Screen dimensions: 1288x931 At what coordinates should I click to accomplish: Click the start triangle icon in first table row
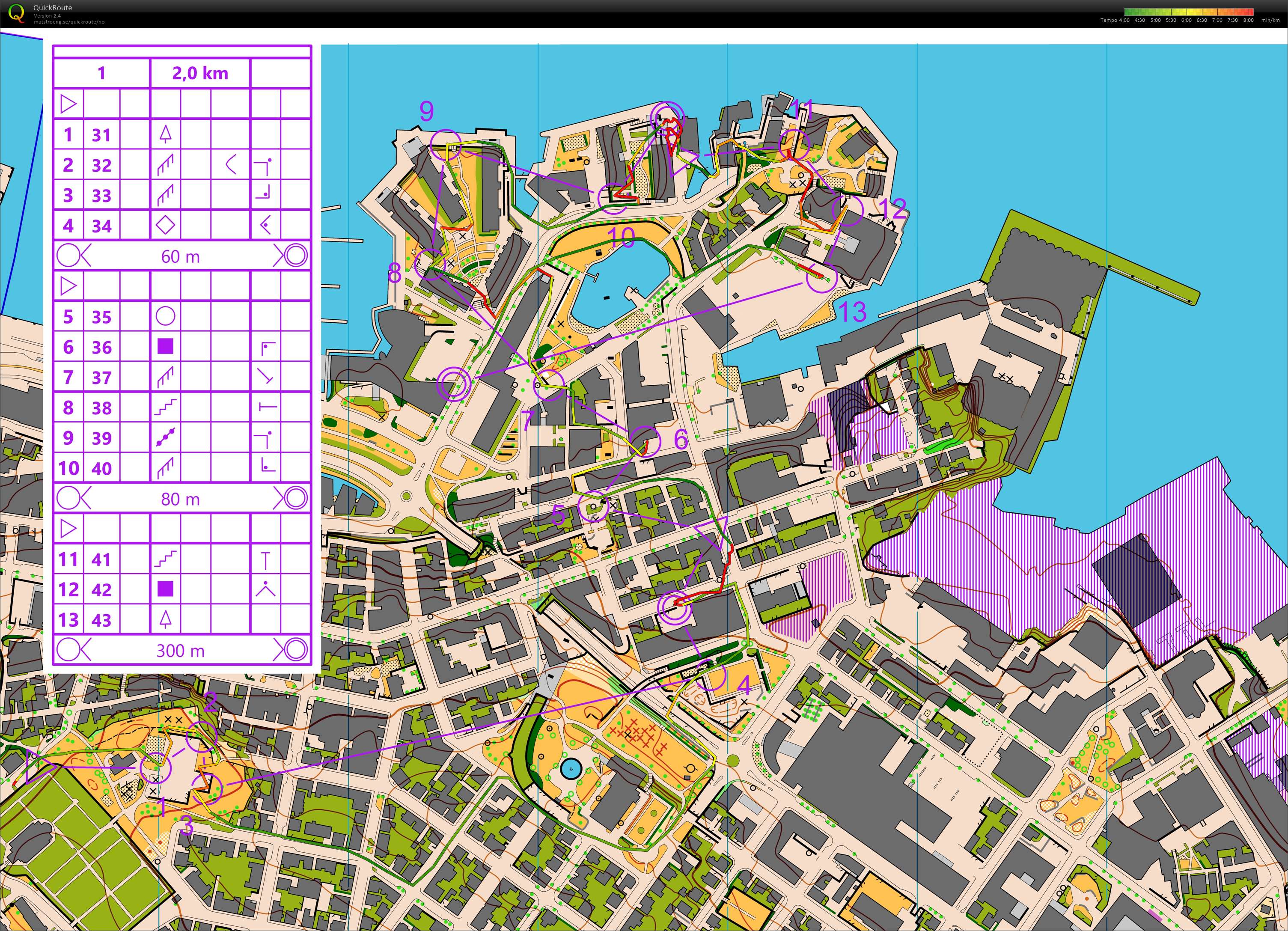tap(68, 104)
